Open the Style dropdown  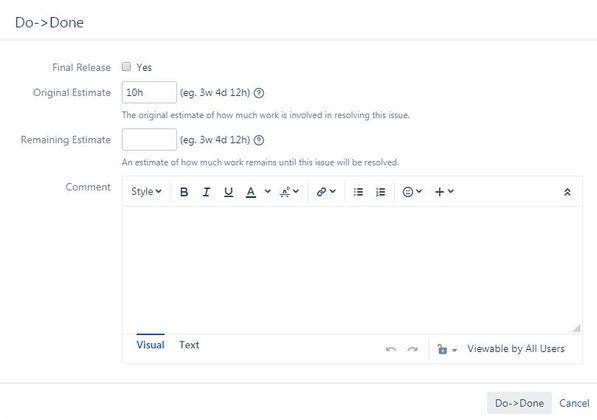pyautogui.click(x=146, y=192)
